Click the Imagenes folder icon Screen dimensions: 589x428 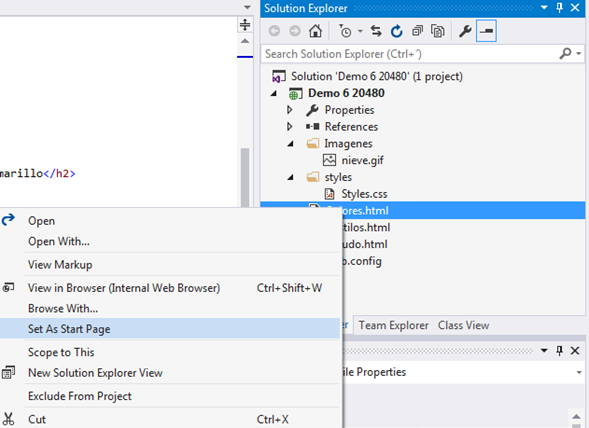pos(313,144)
